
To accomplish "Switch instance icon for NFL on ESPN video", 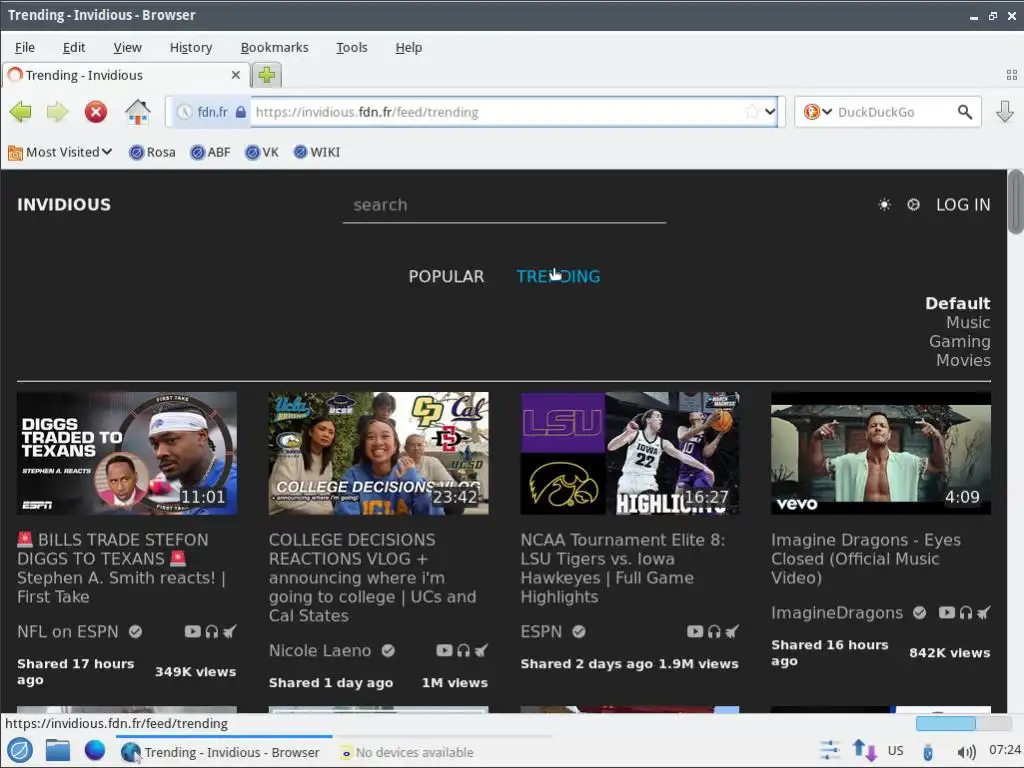I will coord(229,632).
